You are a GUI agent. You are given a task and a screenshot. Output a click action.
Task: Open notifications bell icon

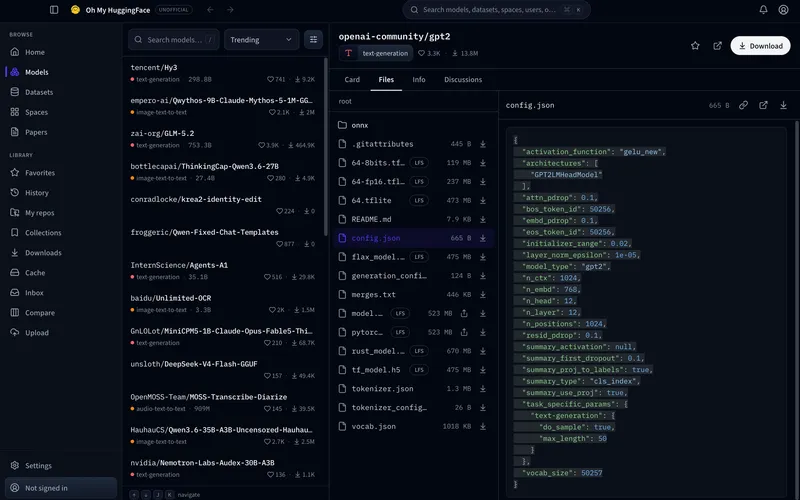coord(763,10)
